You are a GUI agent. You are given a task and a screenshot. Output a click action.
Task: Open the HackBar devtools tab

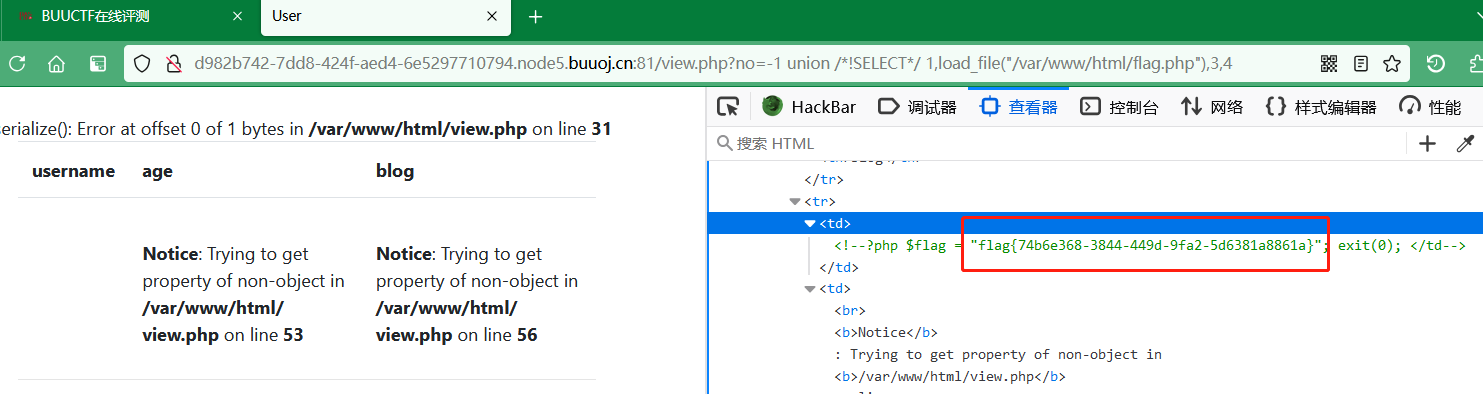click(x=809, y=107)
